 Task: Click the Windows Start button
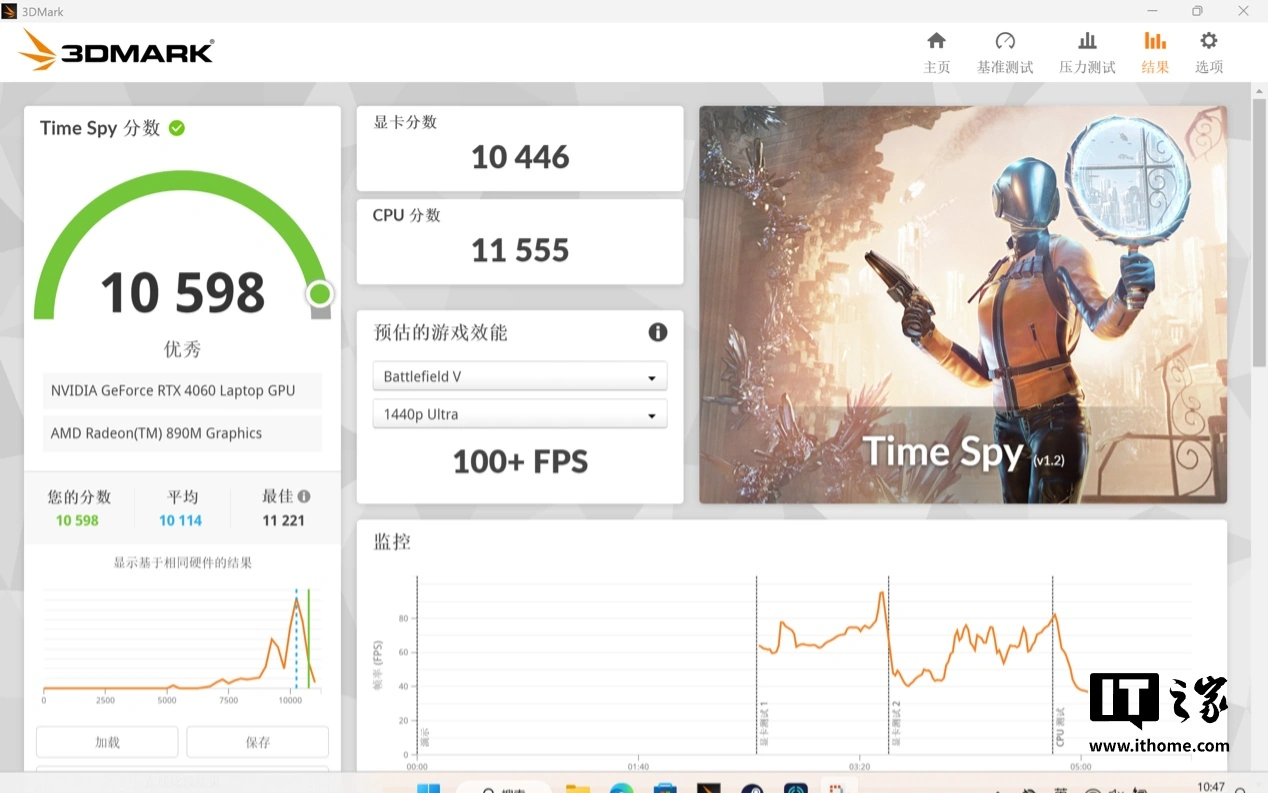point(428,788)
